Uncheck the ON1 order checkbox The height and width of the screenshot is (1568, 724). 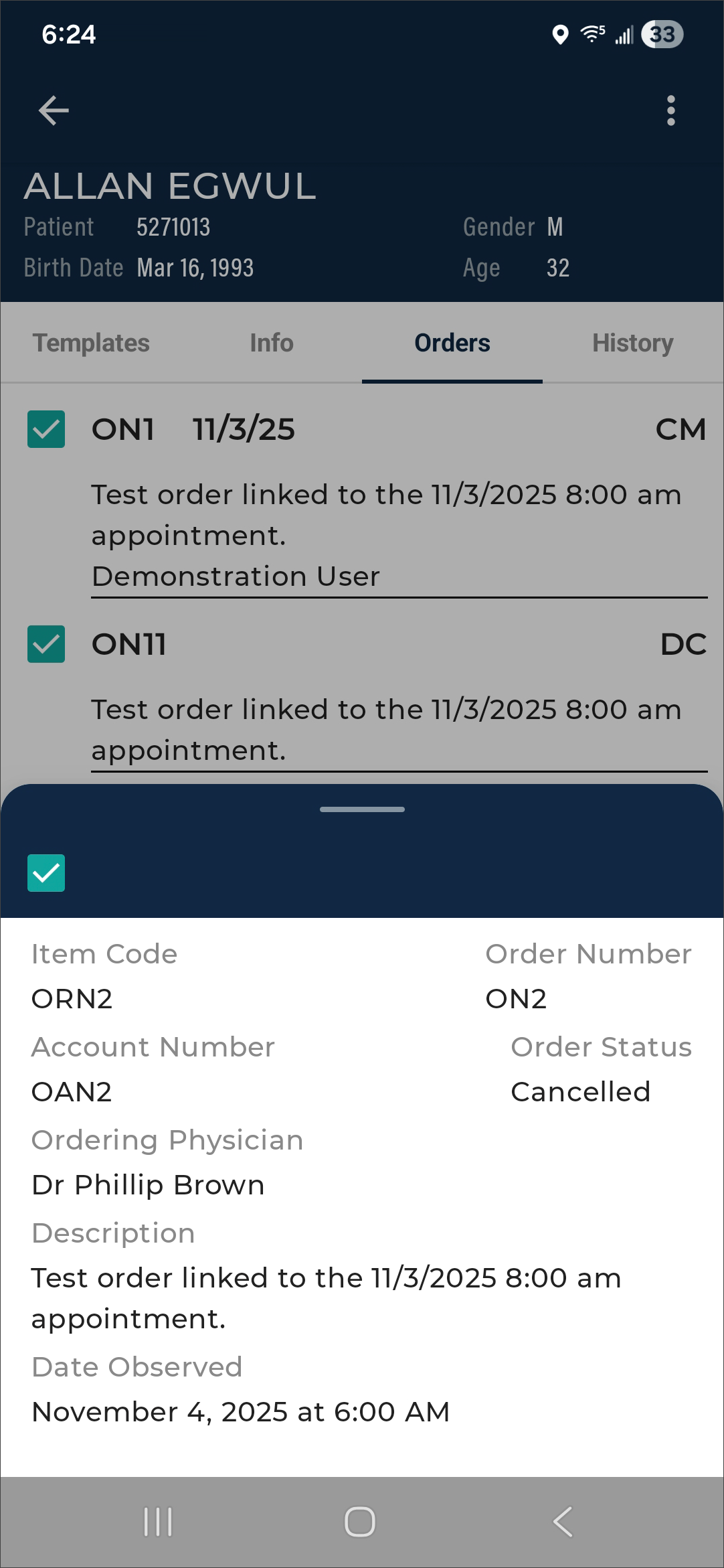tap(46, 429)
